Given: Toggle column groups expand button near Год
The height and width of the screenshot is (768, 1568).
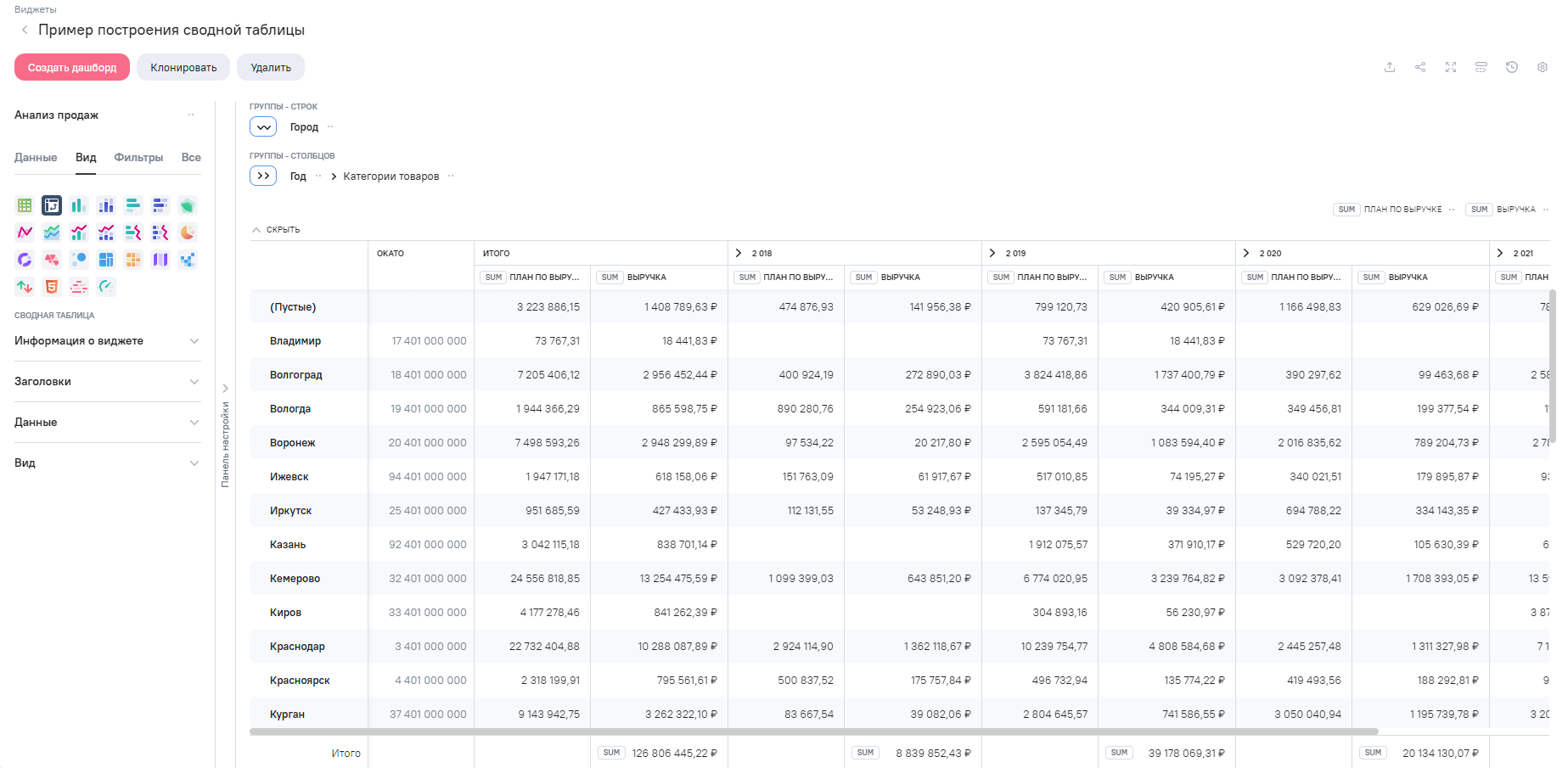Looking at the screenshot, I should (x=263, y=177).
